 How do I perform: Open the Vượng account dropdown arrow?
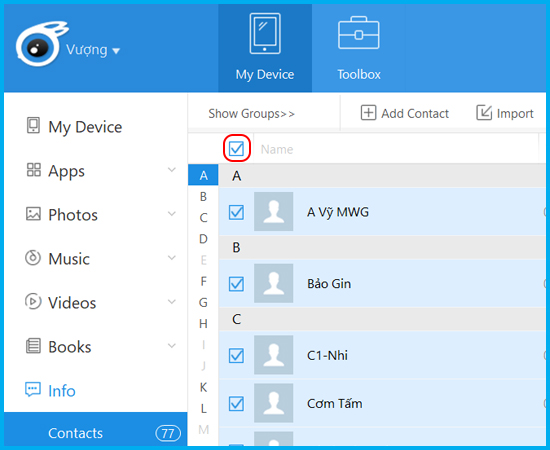116,51
